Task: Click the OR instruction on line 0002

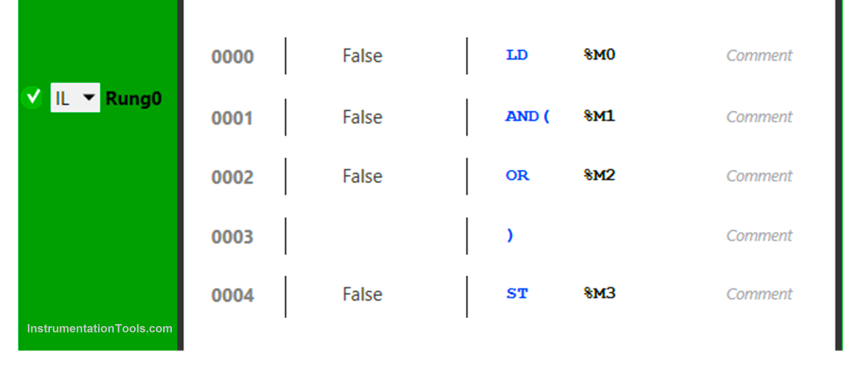Action: [x=517, y=175]
